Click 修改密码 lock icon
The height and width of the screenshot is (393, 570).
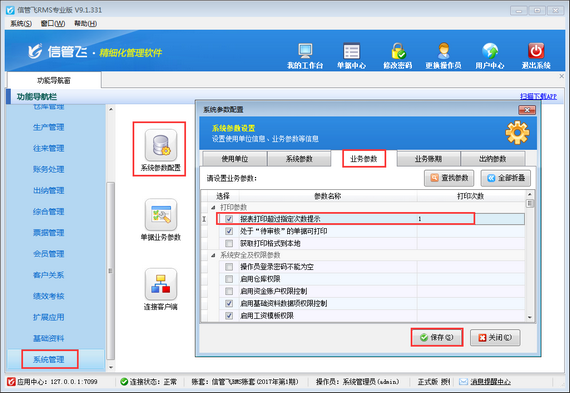(x=398, y=51)
